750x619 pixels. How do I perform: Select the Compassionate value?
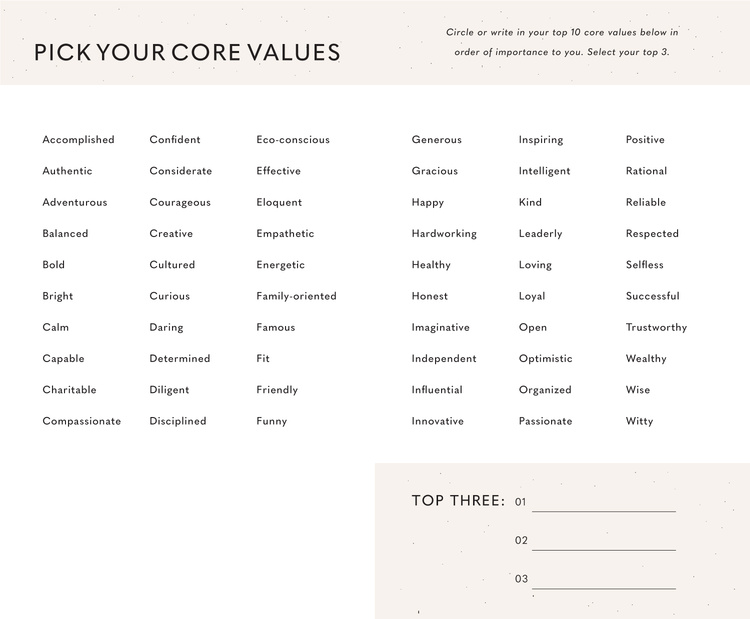[x=81, y=421]
